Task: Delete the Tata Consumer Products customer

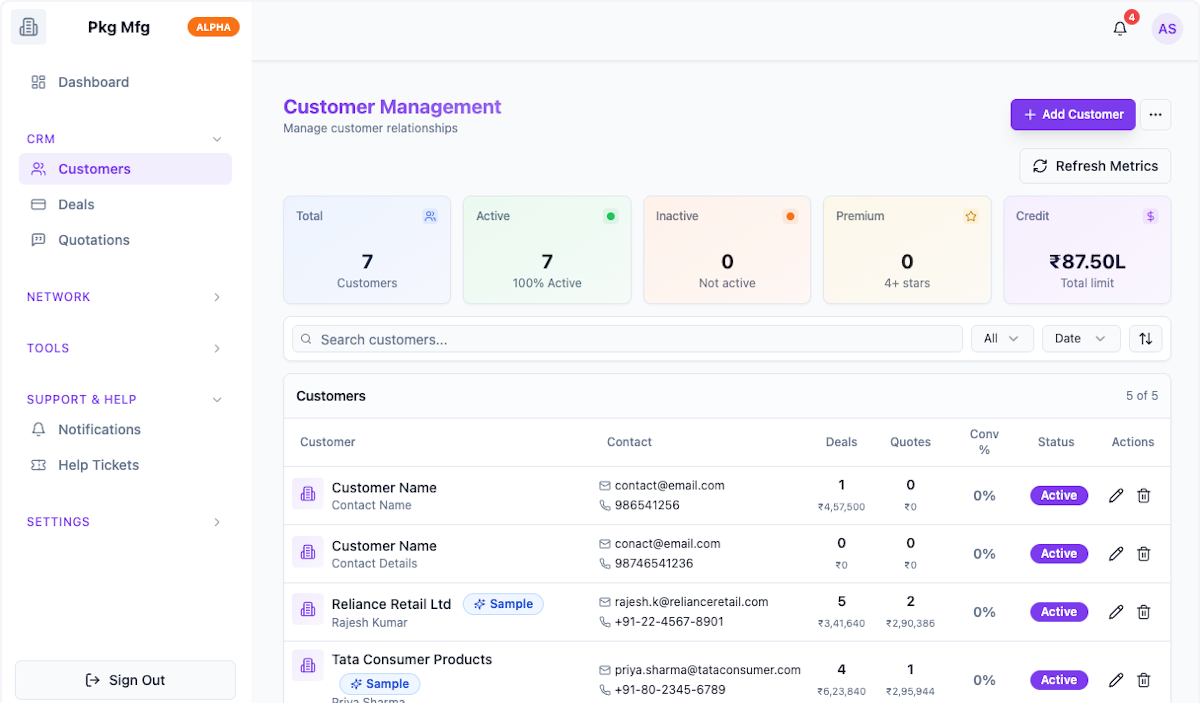Action: click(x=1144, y=680)
